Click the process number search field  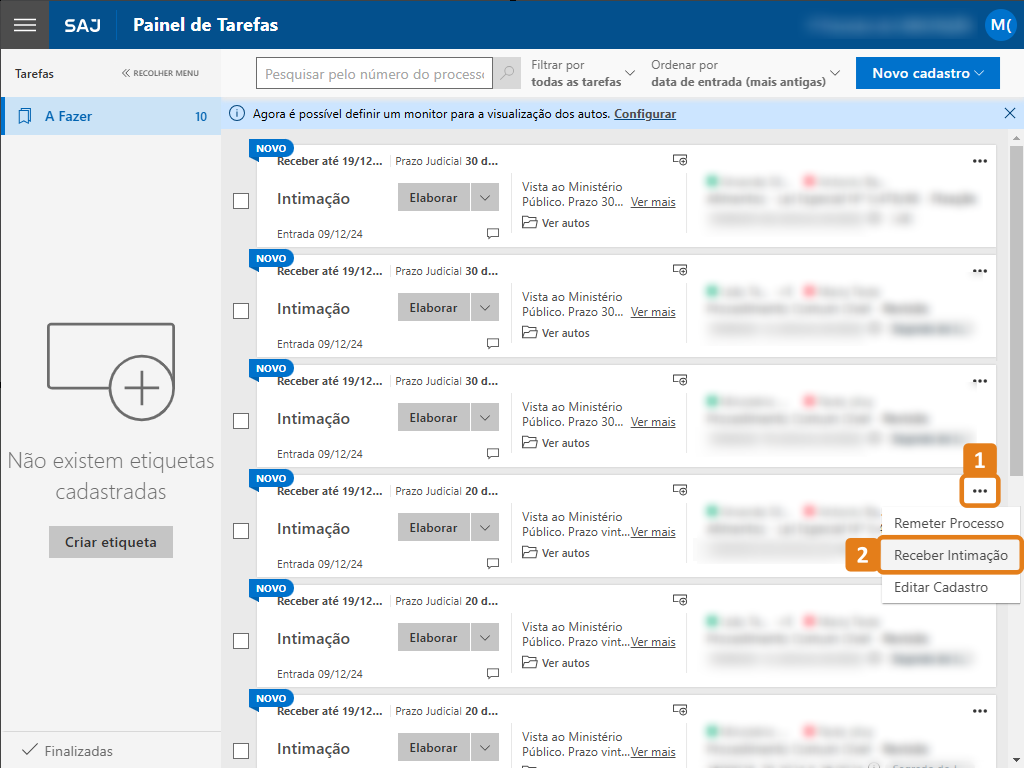[375, 74]
